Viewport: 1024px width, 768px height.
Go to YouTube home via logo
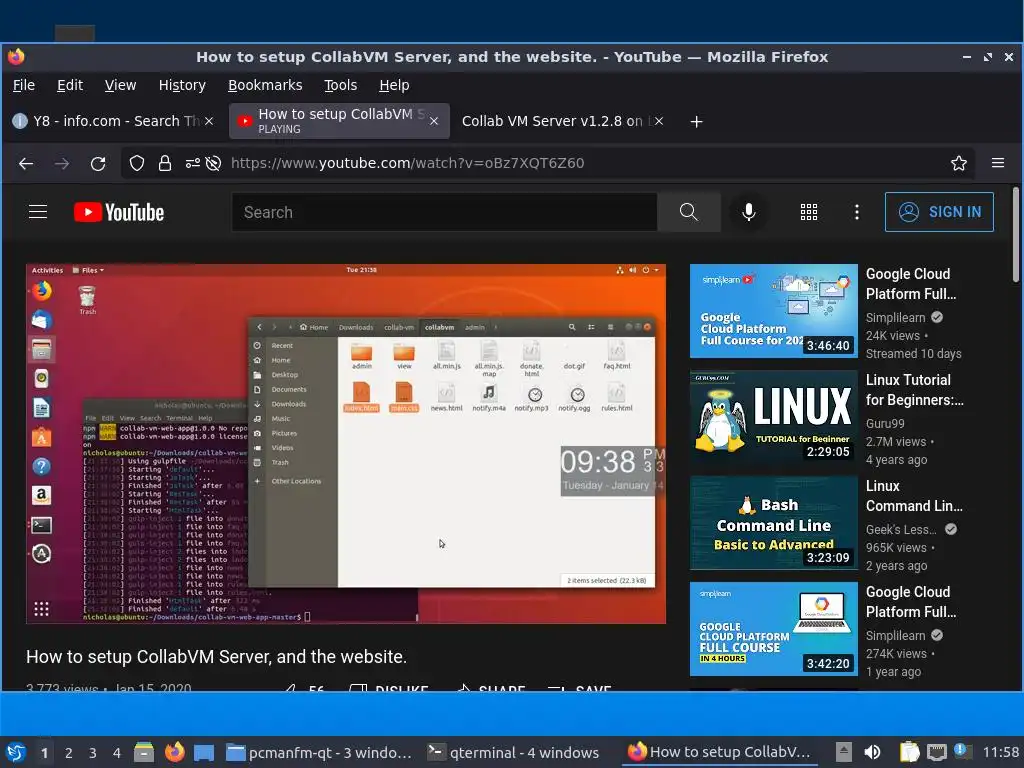coord(119,212)
